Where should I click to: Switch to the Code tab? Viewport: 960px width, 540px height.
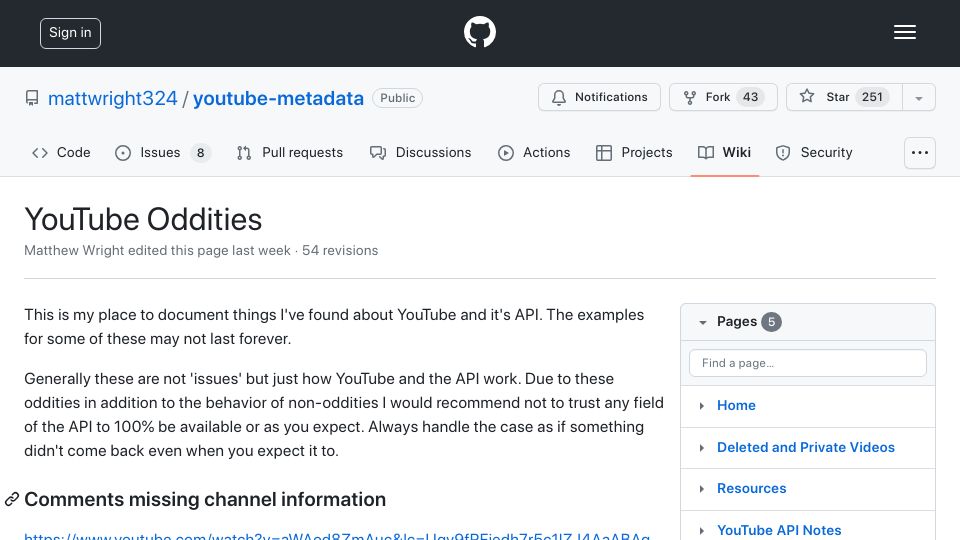[x=61, y=152]
